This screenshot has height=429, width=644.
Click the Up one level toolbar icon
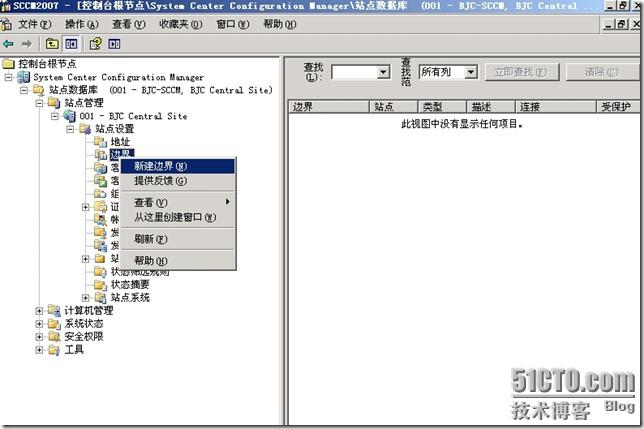(52, 44)
